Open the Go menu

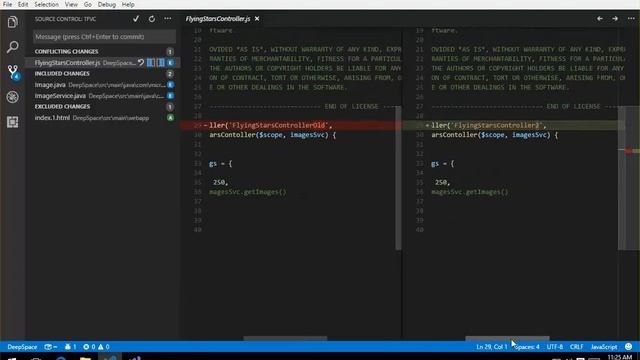pos(88,4)
